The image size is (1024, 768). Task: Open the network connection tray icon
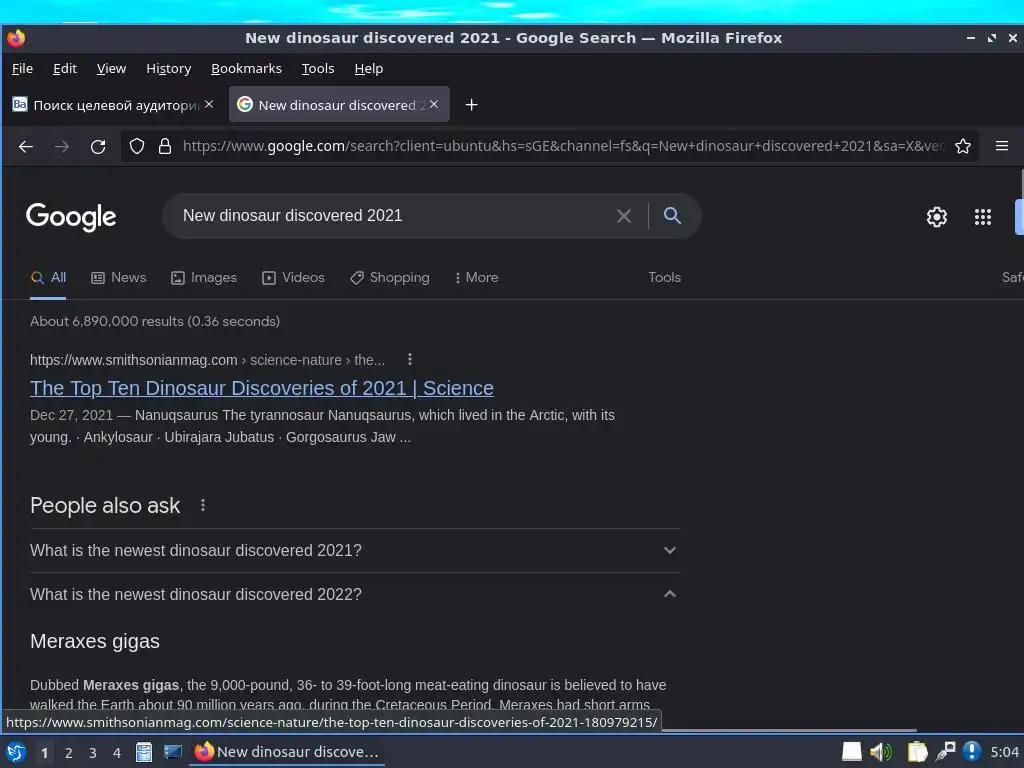coord(945,752)
